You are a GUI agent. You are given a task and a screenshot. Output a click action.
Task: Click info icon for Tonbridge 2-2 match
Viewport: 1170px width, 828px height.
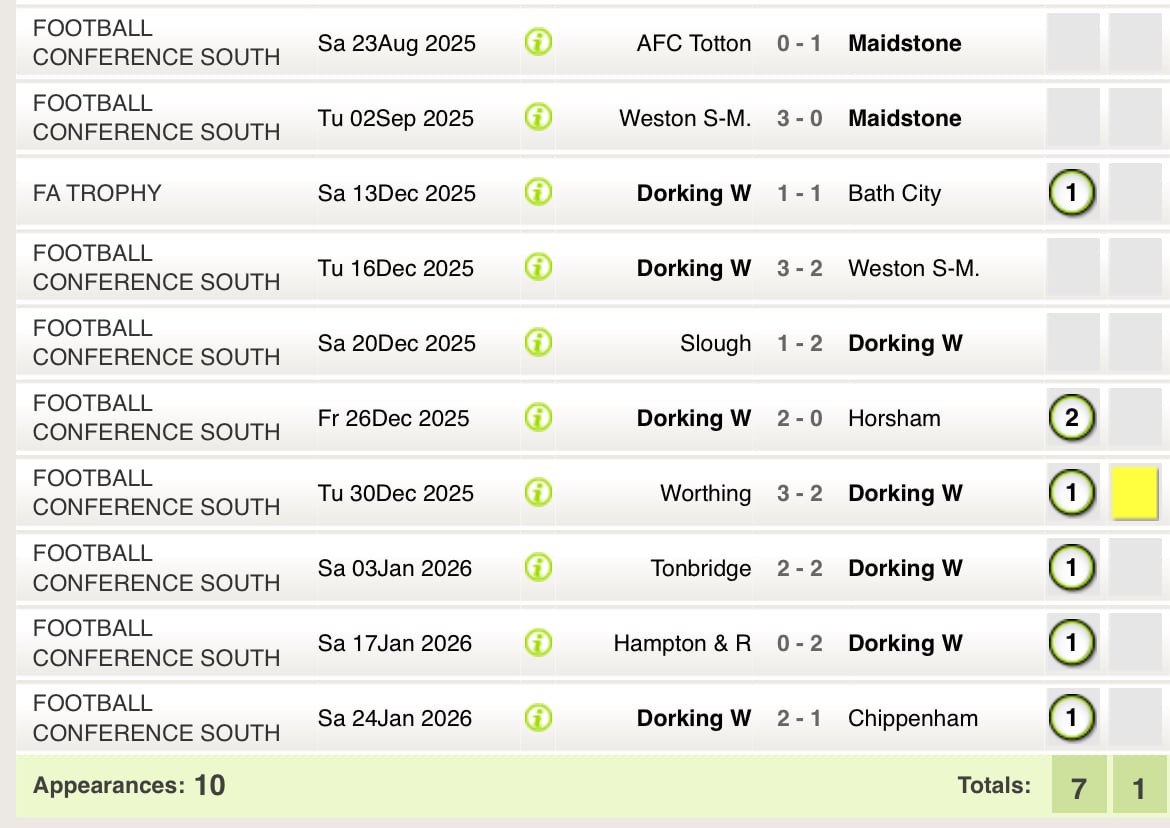[x=538, y=568]
